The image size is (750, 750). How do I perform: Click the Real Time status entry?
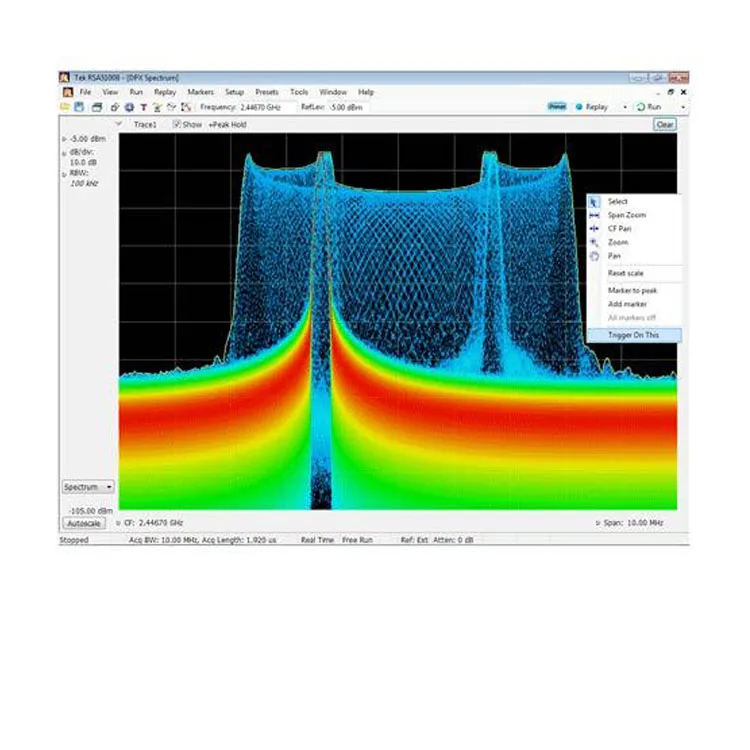click(x=317, y=540)
